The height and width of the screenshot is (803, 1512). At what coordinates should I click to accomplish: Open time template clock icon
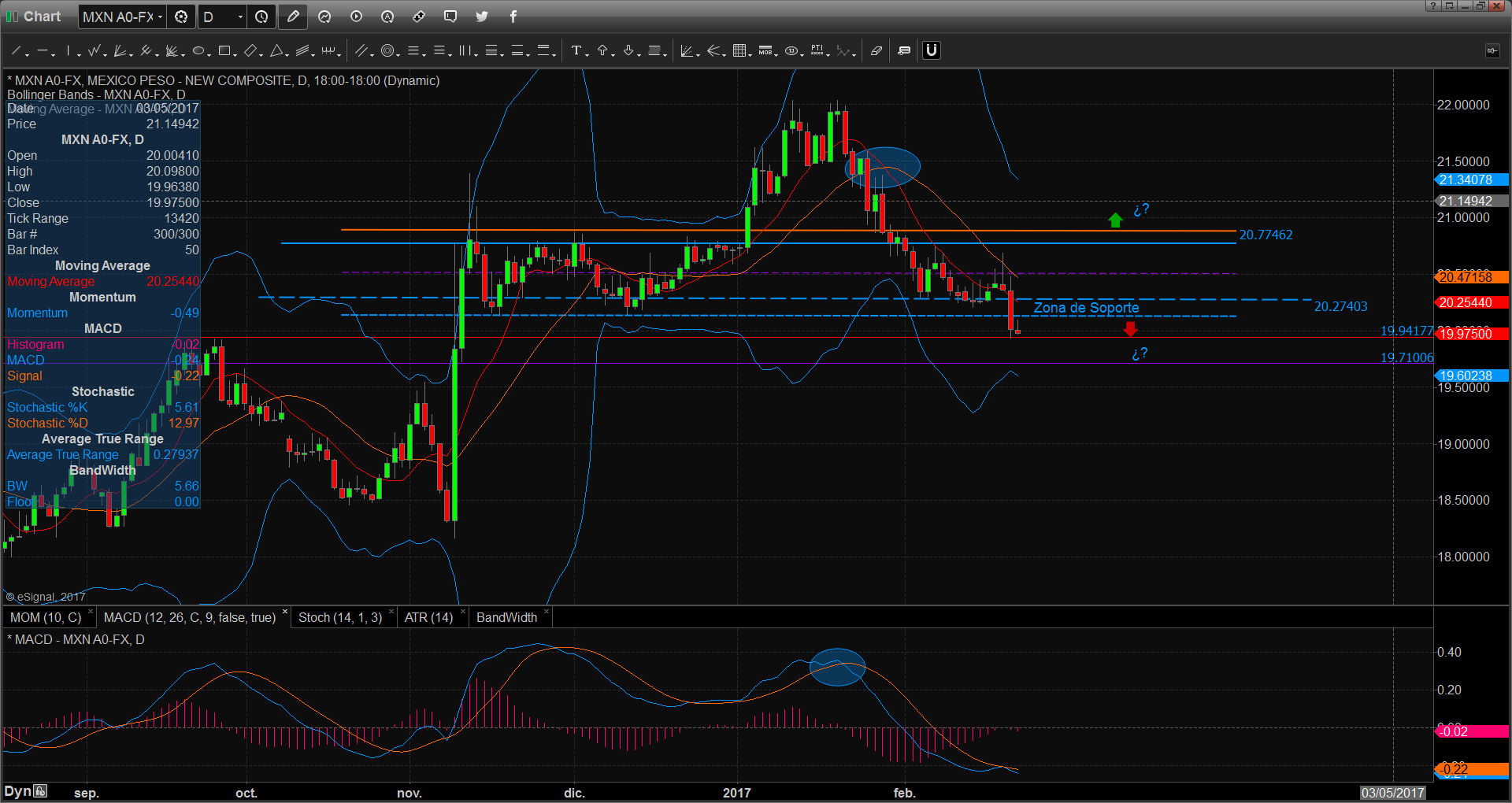click(261, 17)
